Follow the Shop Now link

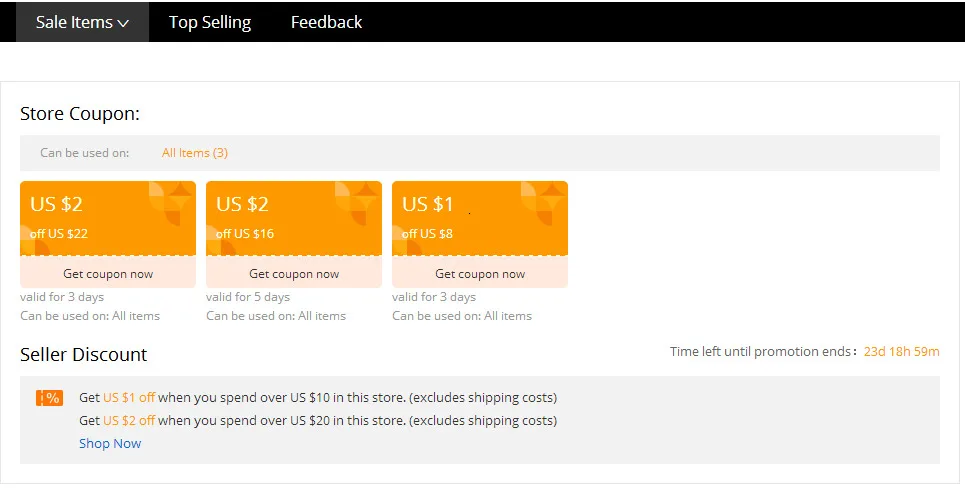tap(110, 443)
